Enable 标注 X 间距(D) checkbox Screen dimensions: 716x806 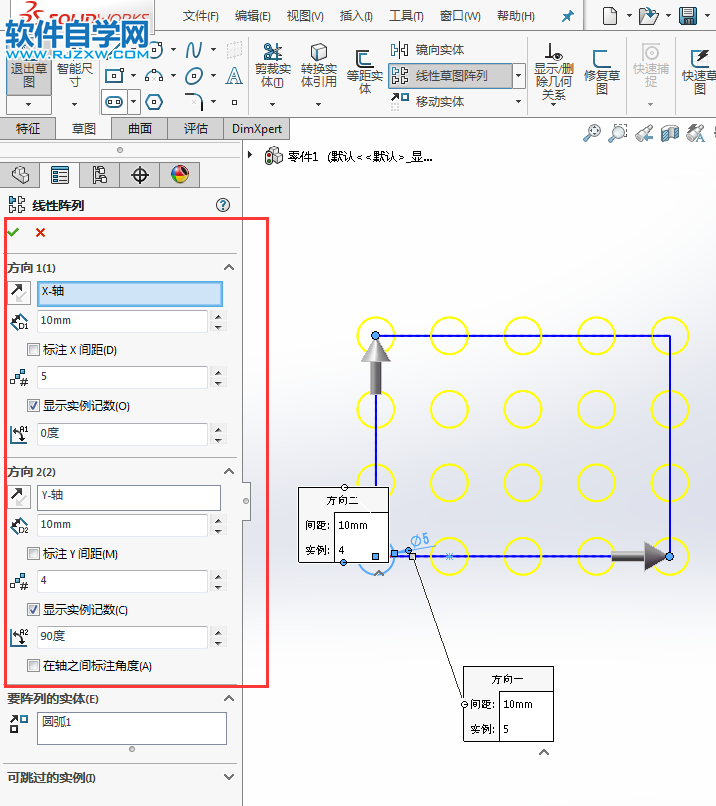[33, 350]
